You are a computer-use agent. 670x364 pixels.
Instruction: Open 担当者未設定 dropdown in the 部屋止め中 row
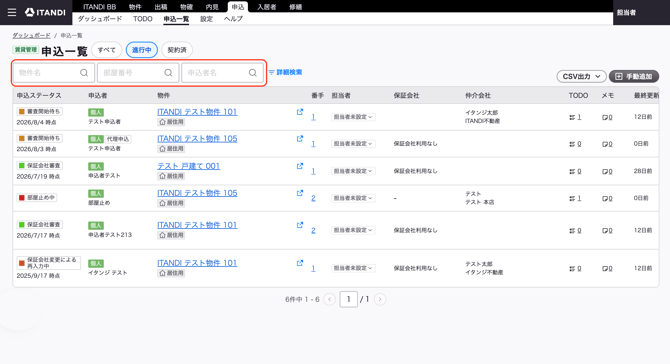tap(353, 198)
